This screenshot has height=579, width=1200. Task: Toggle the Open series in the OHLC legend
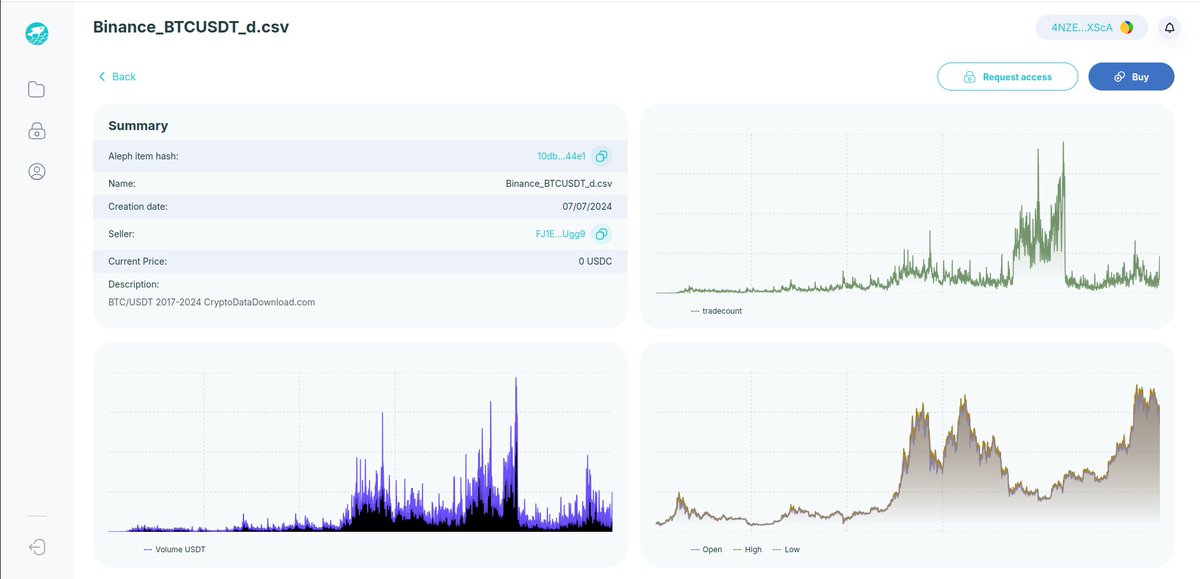[x=708, y=549]
